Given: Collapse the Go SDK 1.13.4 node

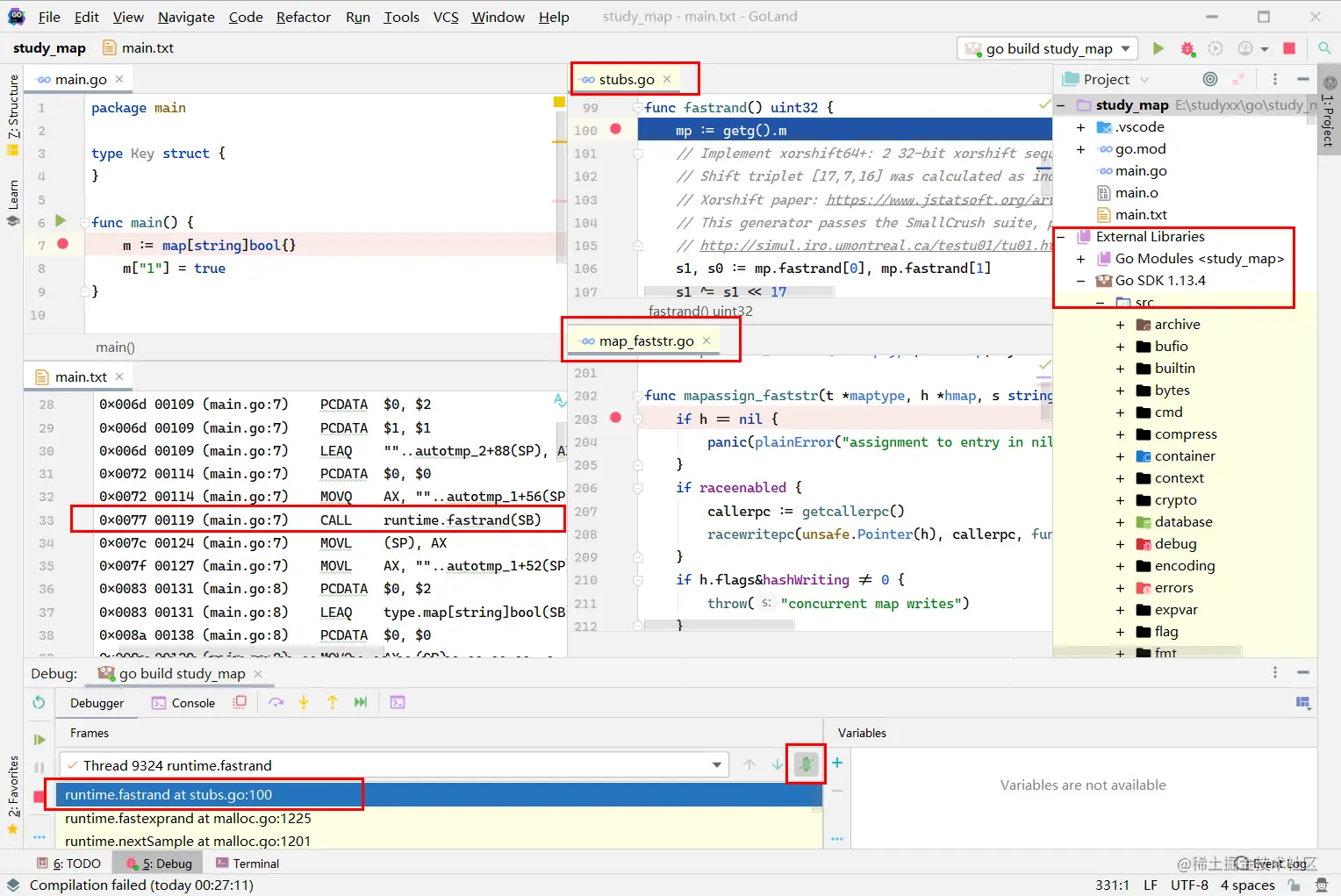Looking at the screenshot, I should coord(1080,281).
